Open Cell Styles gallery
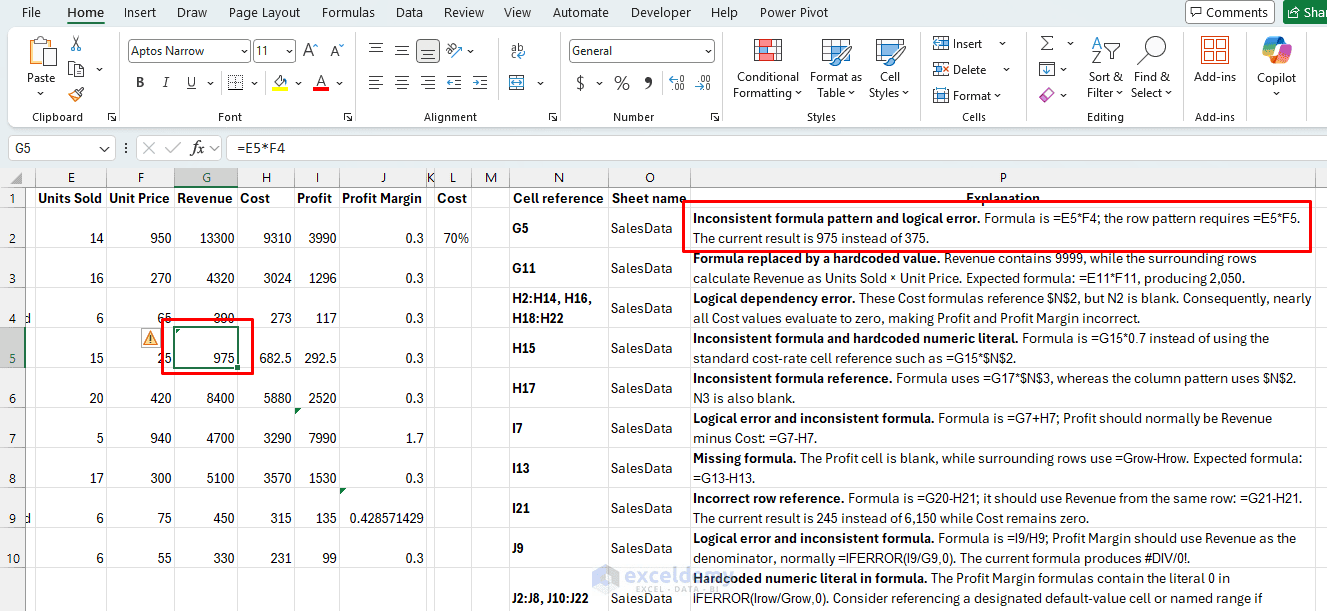Image resolution: width=1327 pixels, height=611 pixels. (889, 68)
